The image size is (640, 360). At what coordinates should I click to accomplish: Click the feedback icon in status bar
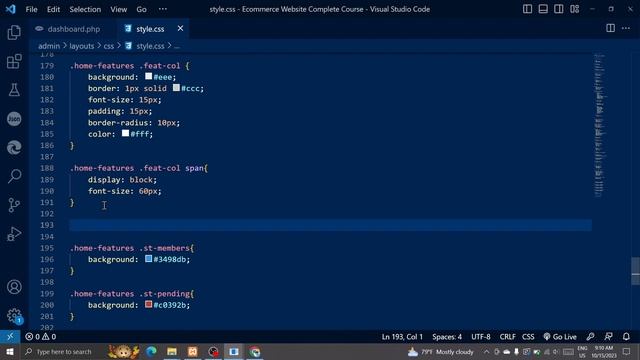(608, 337)
